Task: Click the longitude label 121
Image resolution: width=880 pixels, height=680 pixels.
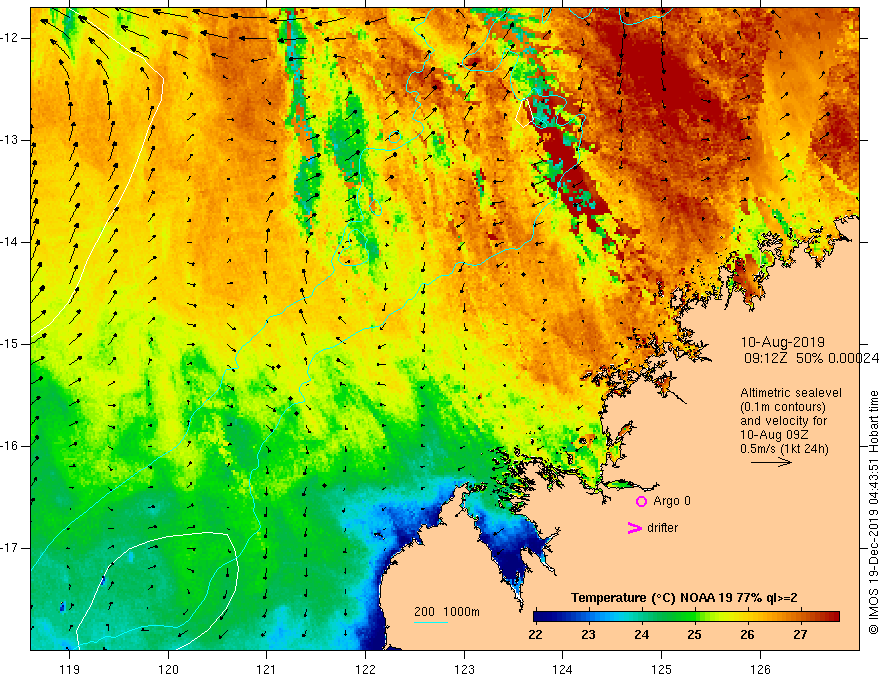Action: tap(267, 669)
